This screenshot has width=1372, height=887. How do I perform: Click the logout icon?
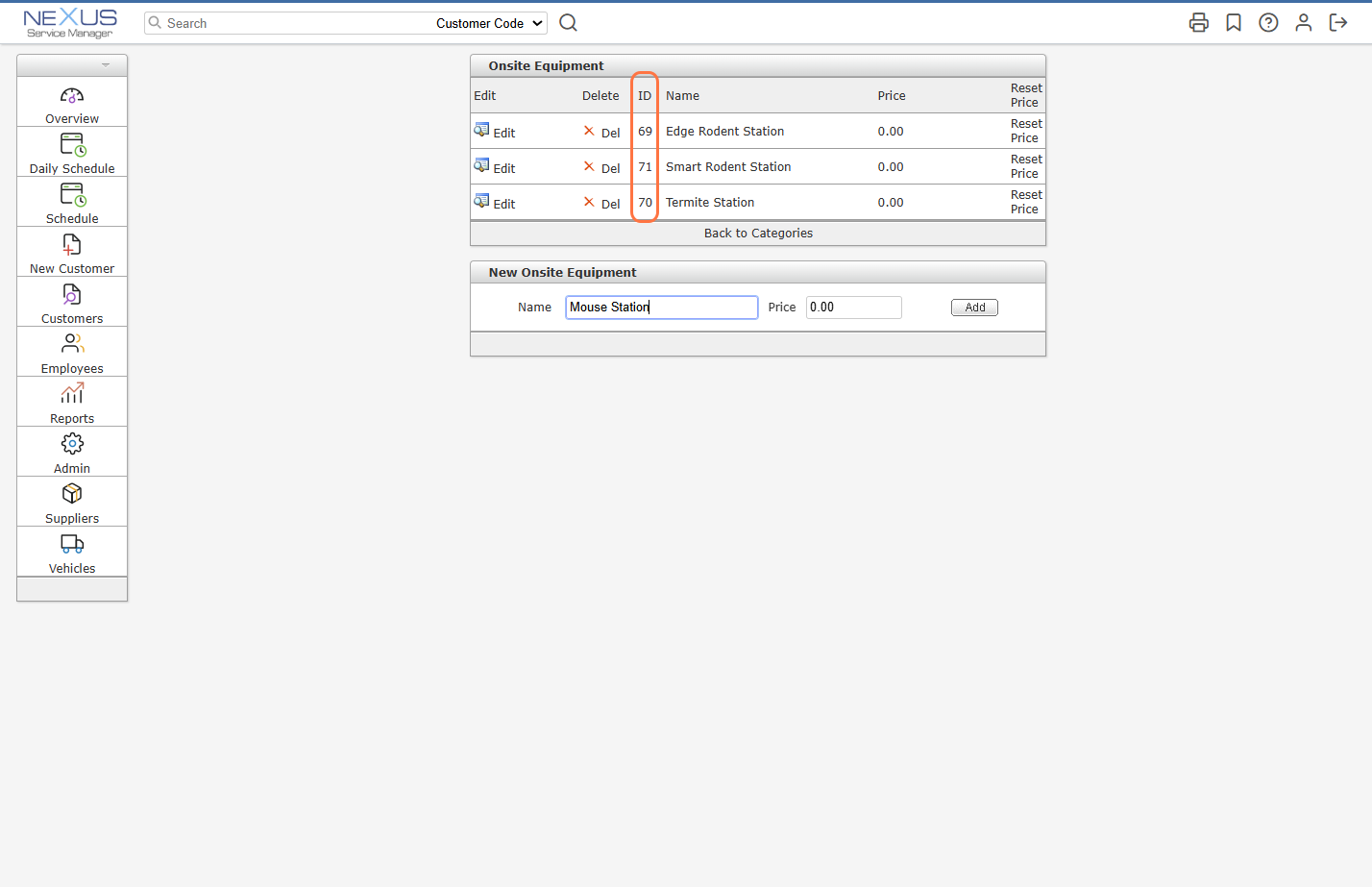click(1338, 23)
